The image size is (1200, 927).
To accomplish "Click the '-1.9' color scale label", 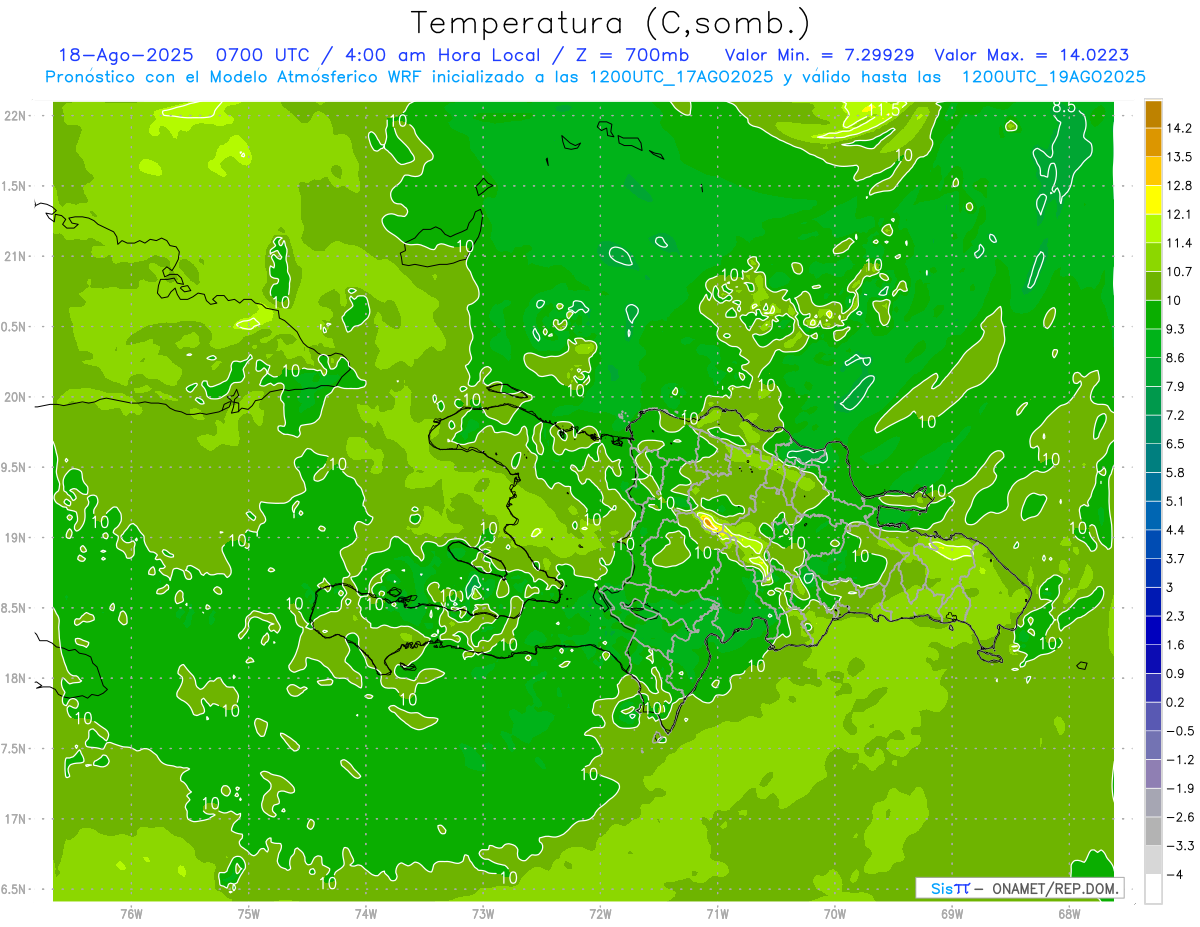I will [1178, 788].
